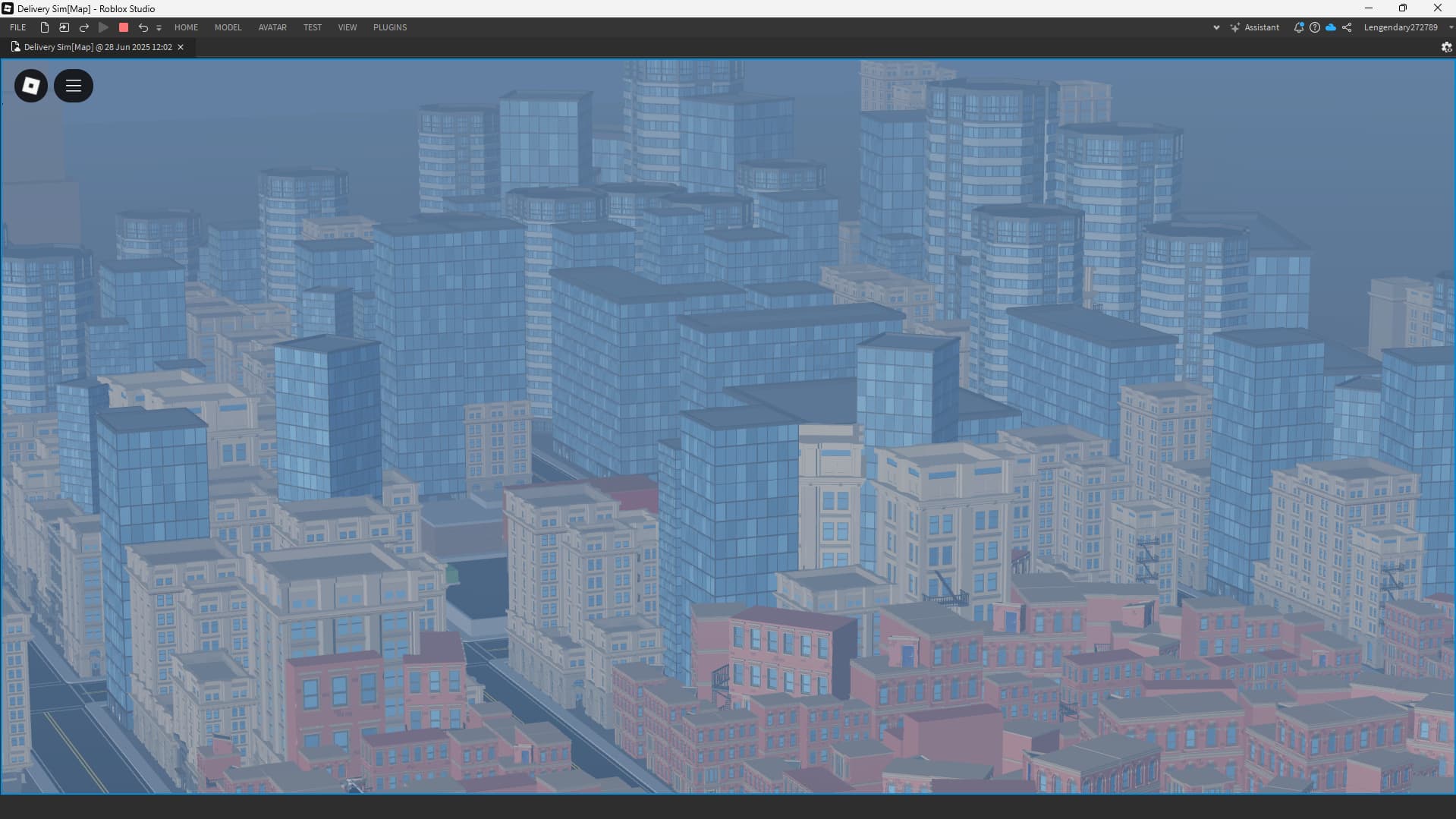This screenshot has width=1456, height=819.
Task: Click the open-place icon beside new file
Action: pos(64,27)
